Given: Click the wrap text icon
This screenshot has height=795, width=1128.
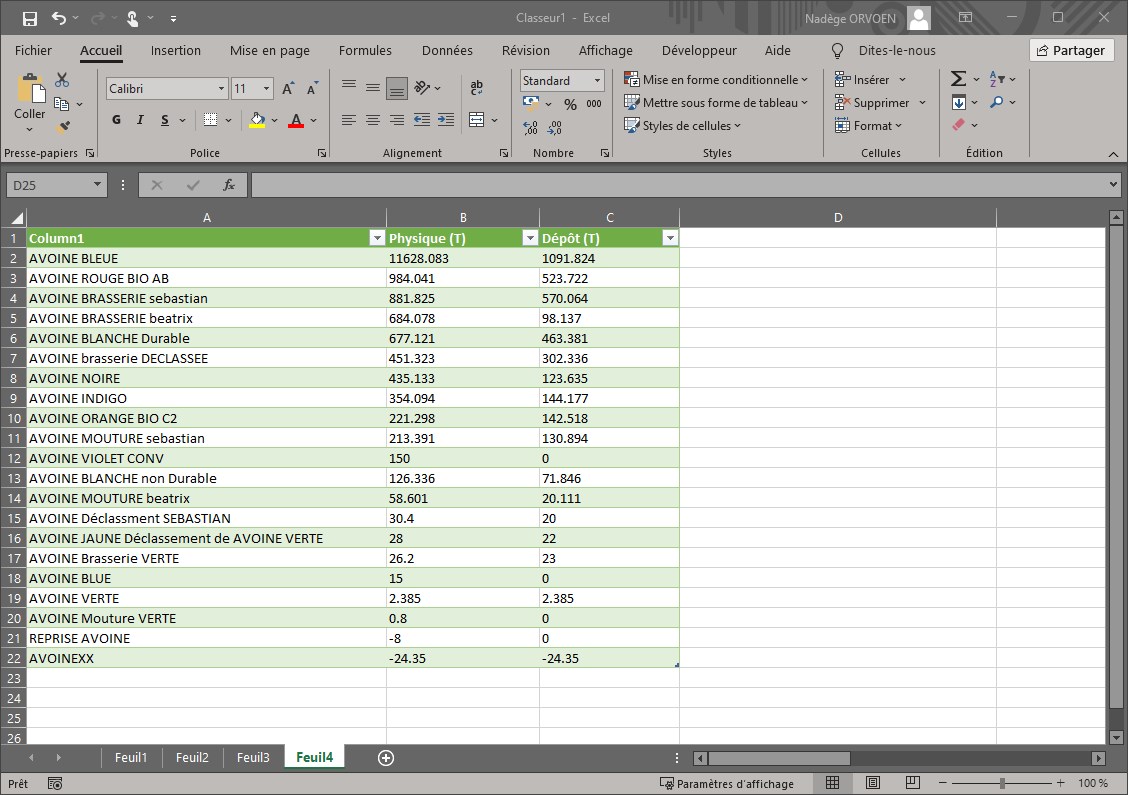Looking at the screenshot, I should (477, 88).
